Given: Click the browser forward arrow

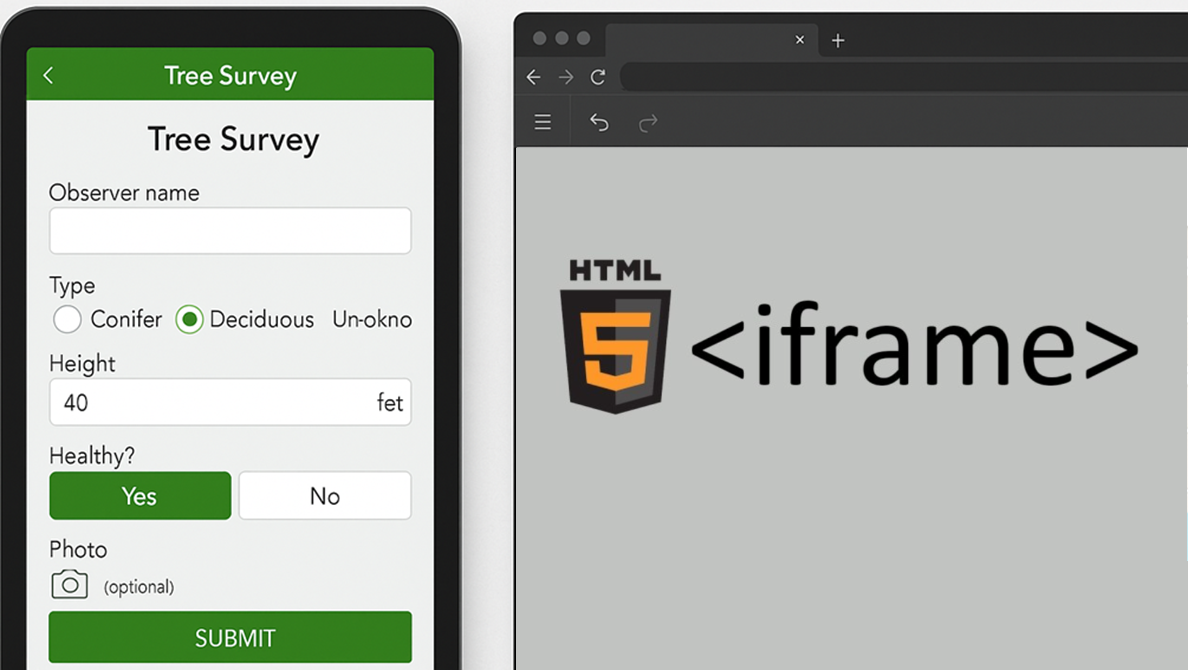Looking at the screenshot, I should pos(566,77).
